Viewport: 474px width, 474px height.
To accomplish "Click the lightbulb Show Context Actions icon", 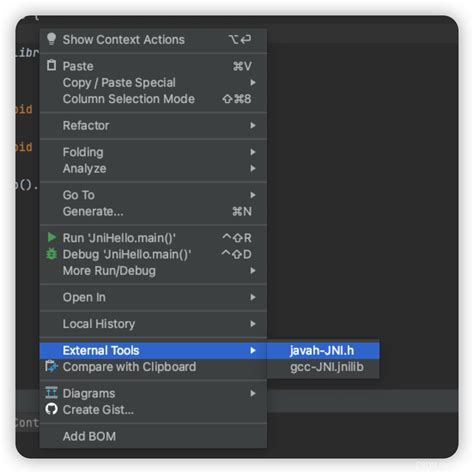I will tap(51, 39).
